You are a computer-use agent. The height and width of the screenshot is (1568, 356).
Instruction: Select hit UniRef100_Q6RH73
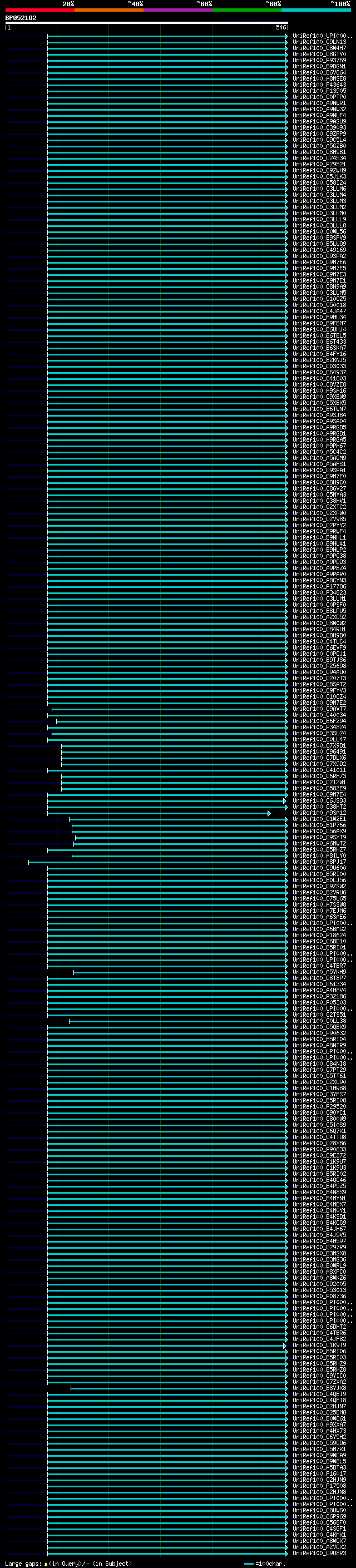point(319,776)
